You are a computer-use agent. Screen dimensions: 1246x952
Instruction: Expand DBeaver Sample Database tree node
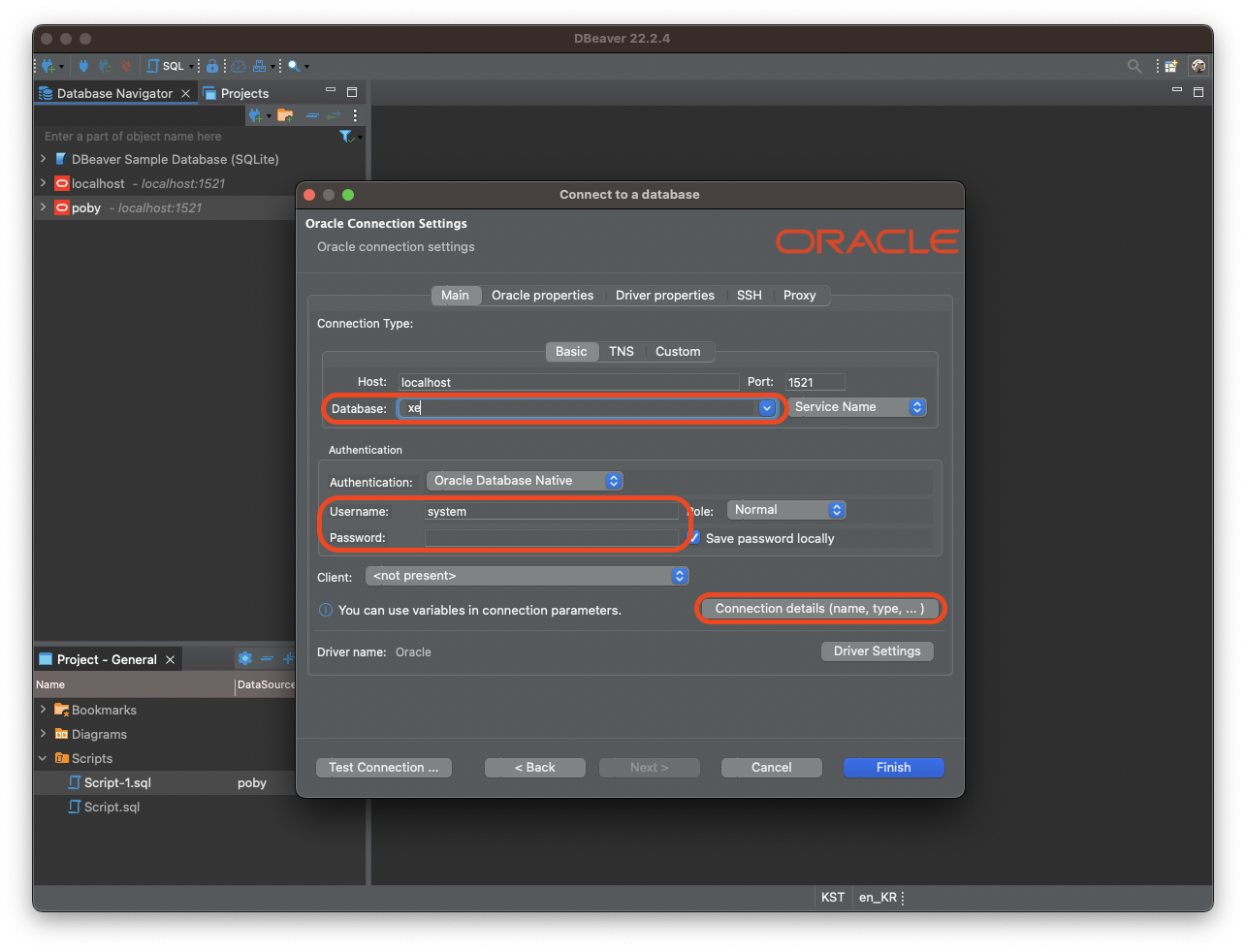(x=43, y=159)
